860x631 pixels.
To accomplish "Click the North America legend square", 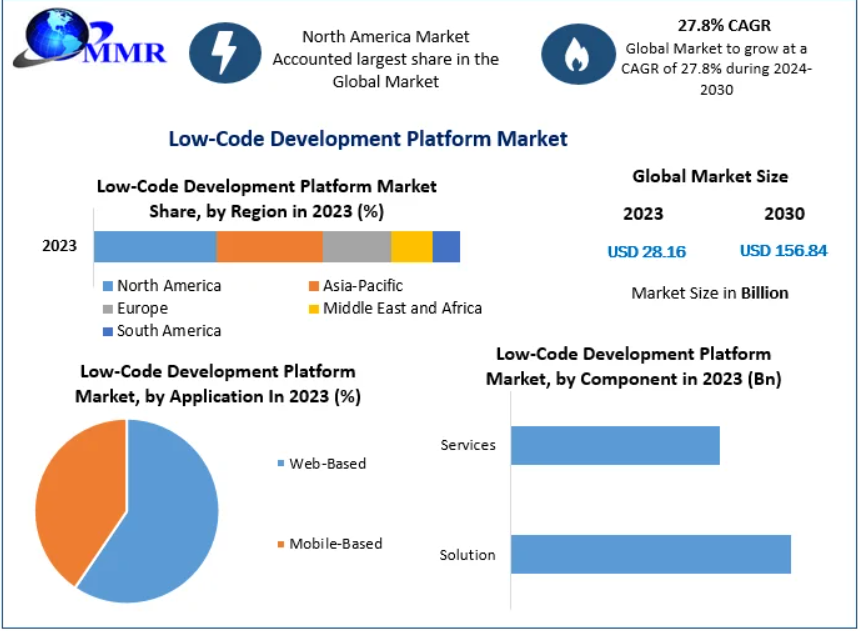I will (x=108, y=286).
